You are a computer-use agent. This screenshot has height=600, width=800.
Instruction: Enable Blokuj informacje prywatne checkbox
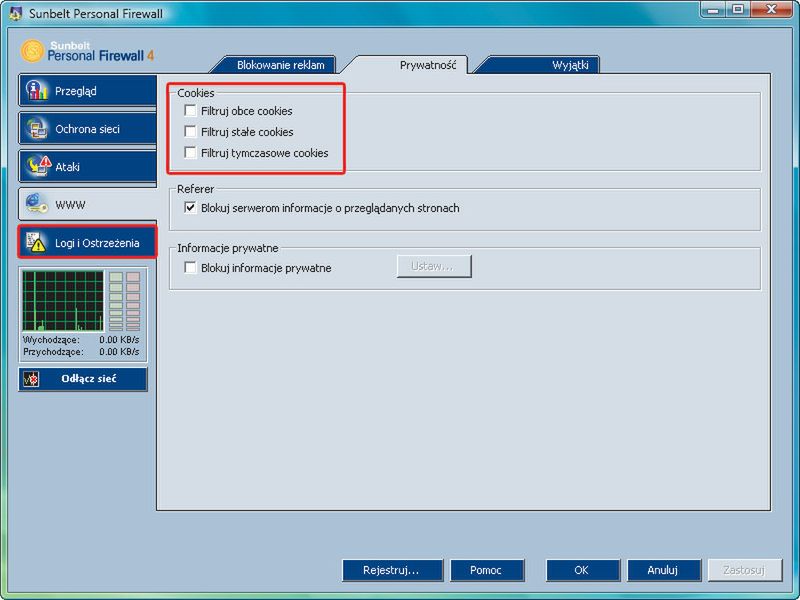(190, 267)
